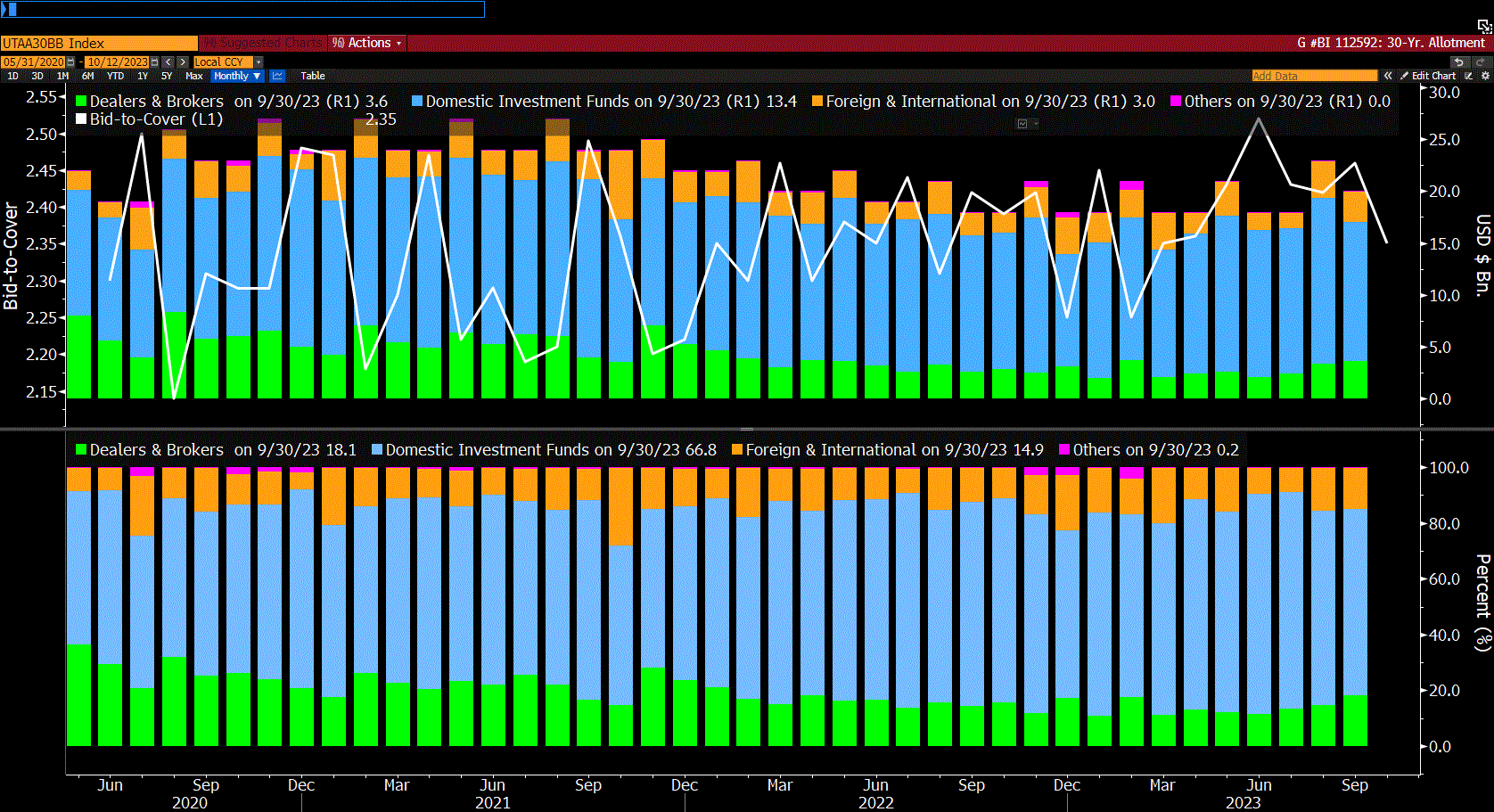Click the undo arrow icon near the top-right corner
The image size is (1494, 812).
tap(1459, 62)
